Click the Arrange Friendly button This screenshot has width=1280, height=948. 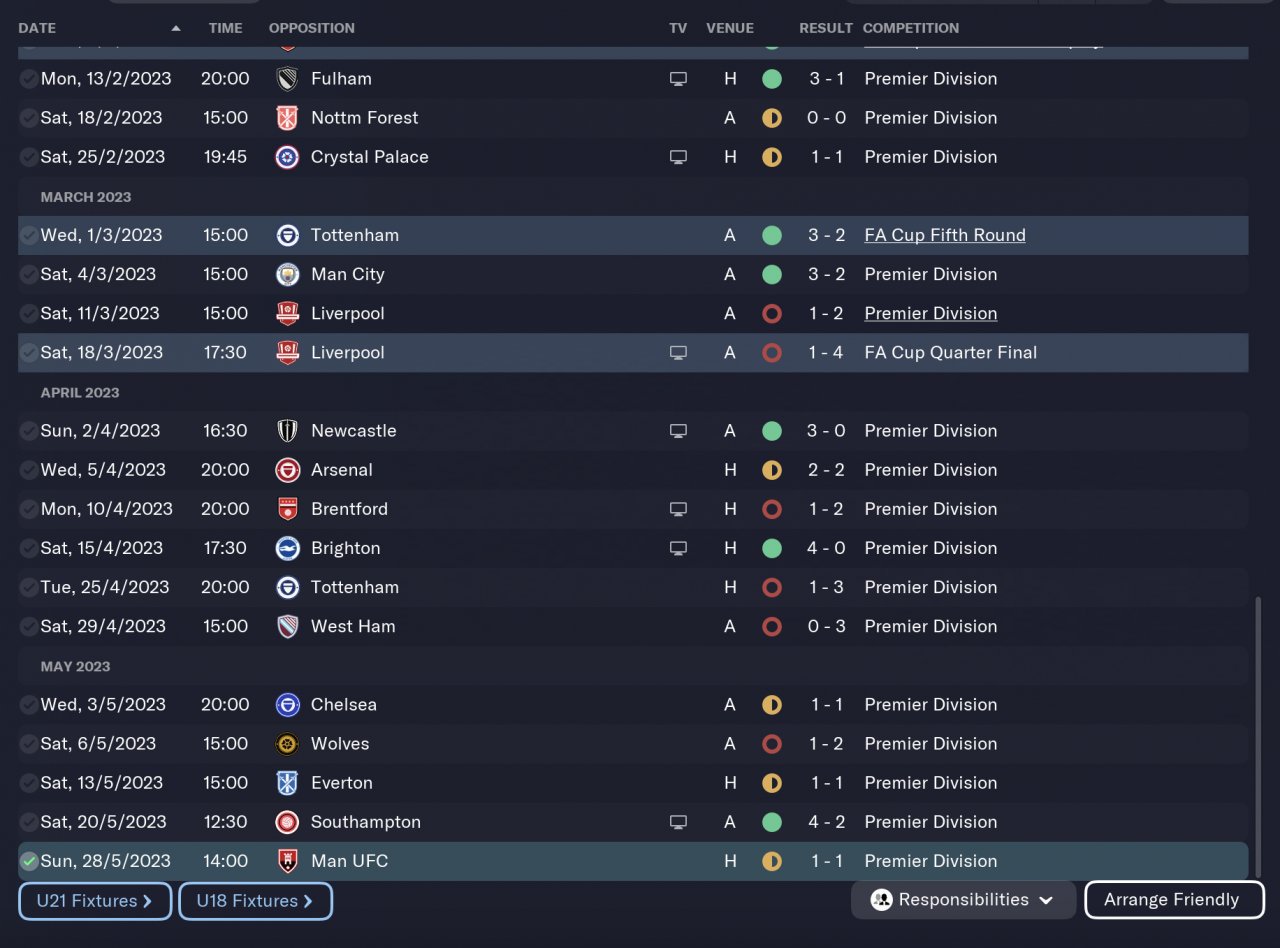[x=1173, y=900]
